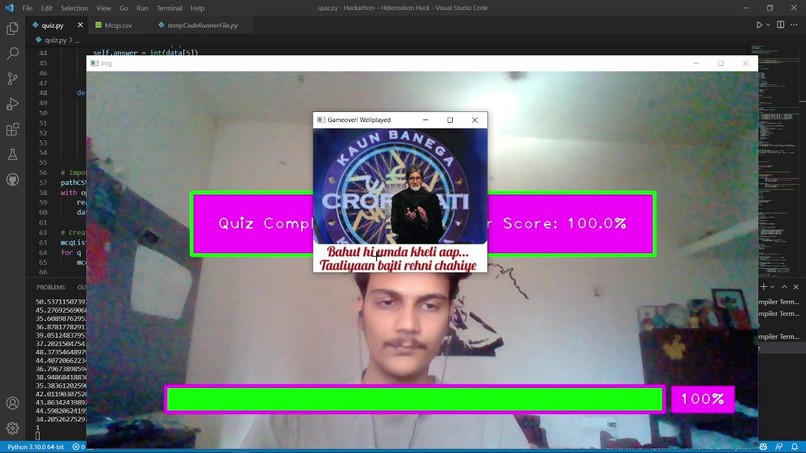Open the Run menu

142,8
